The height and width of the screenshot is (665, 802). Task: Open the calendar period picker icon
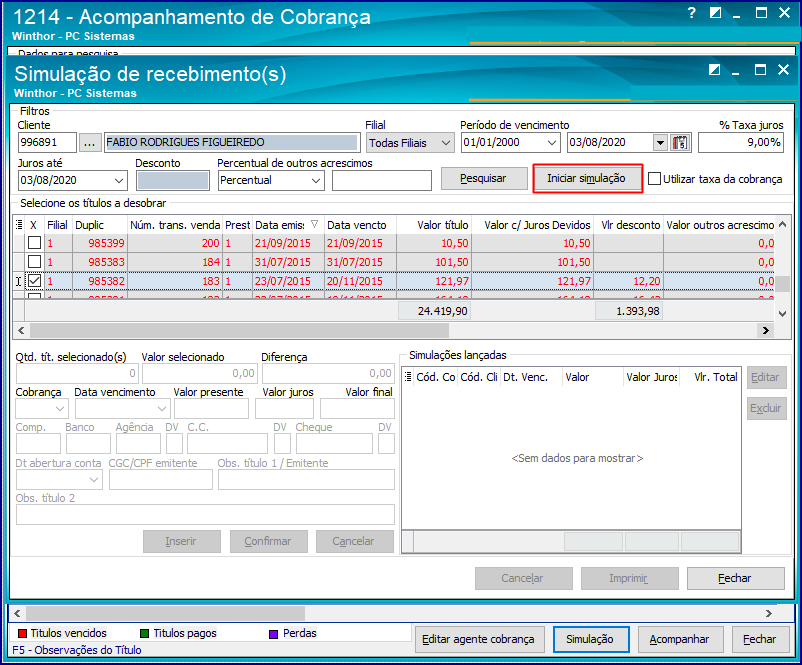[x=680, y=143]
